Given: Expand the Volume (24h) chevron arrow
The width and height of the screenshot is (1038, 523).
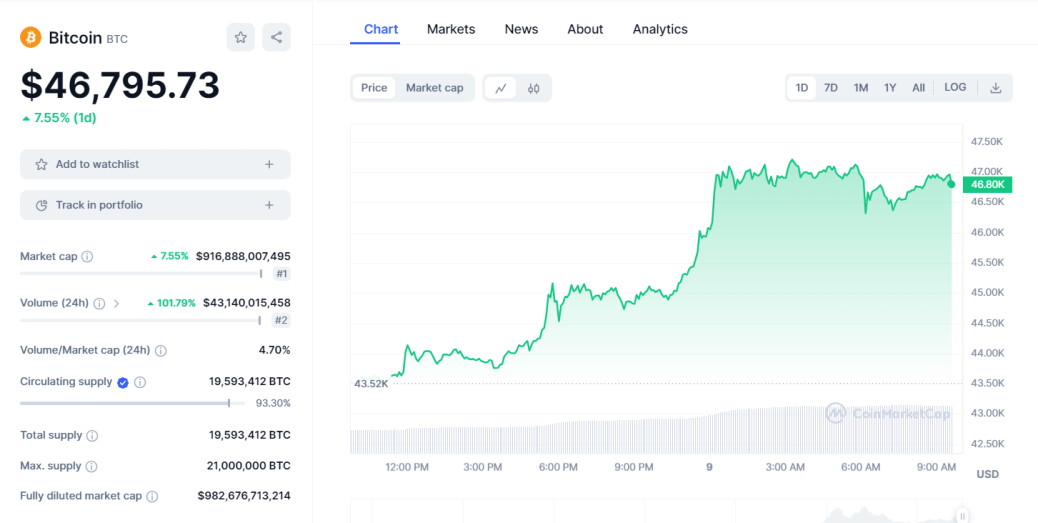Looking at the screenshot, I should click(117, 303).
